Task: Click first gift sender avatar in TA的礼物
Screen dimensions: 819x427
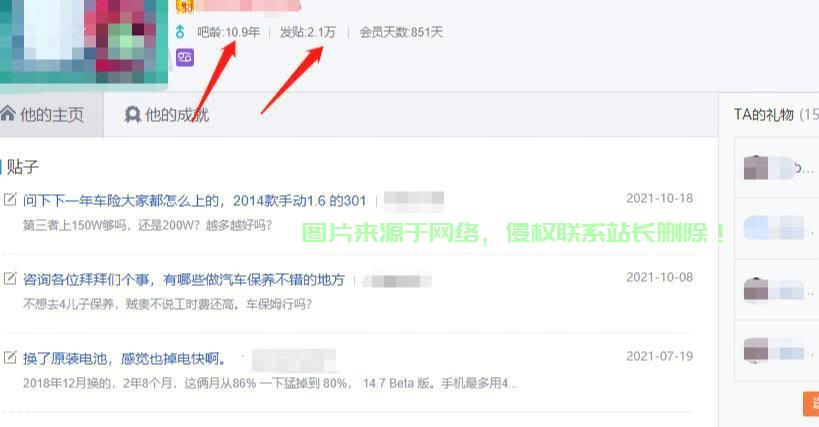Action: pyautogui.click(x=755, y=168)
